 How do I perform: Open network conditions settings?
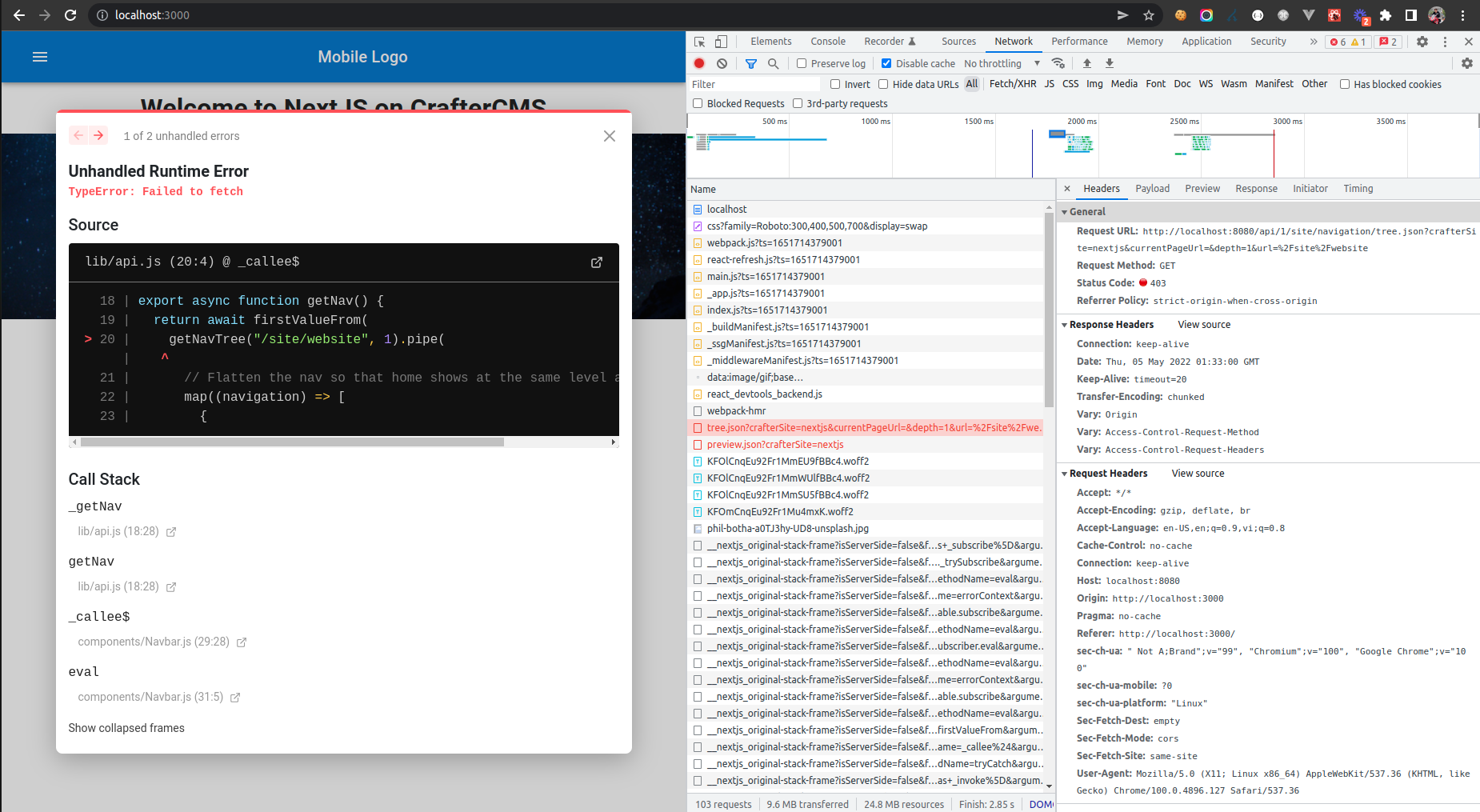point(1058,63)
